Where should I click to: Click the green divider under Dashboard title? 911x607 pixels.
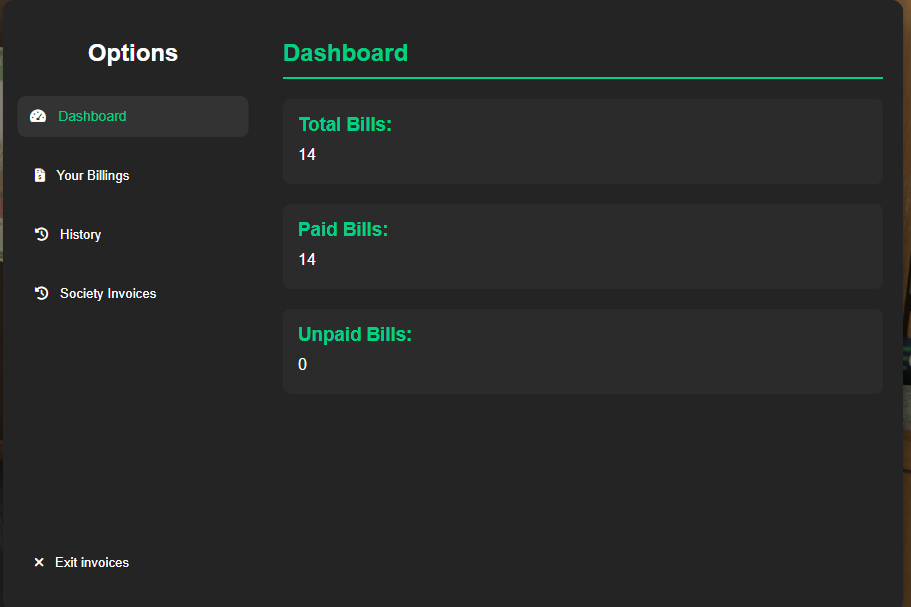point(582,77)
